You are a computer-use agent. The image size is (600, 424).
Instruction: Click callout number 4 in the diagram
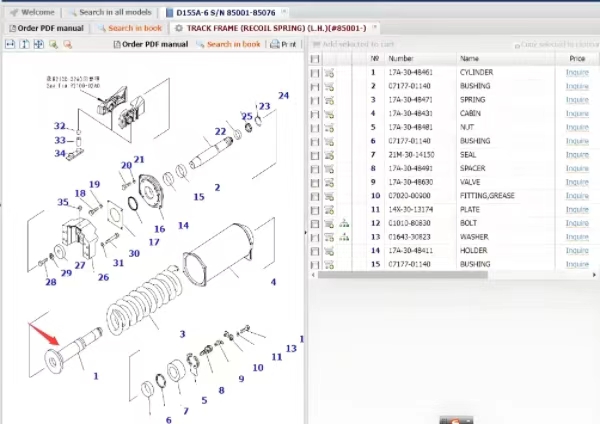[x=273, y=282]
